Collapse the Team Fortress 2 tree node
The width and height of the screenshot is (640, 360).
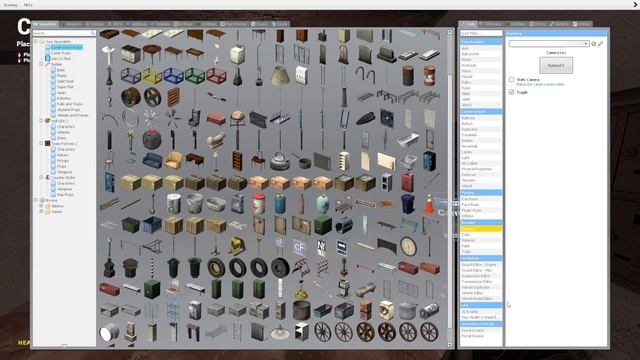(41, 144)
